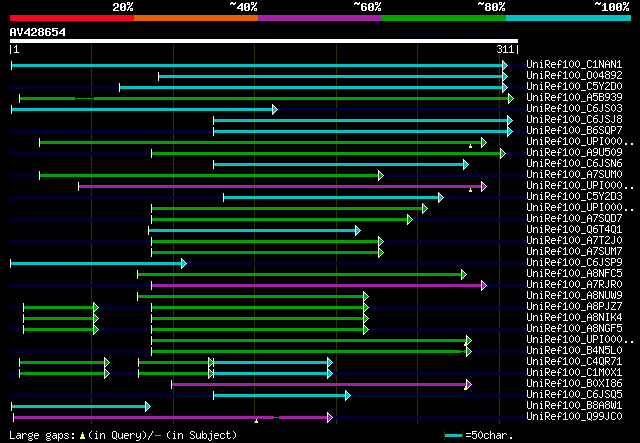Select the UniRef100_B0XI86 label

point(574,384)
